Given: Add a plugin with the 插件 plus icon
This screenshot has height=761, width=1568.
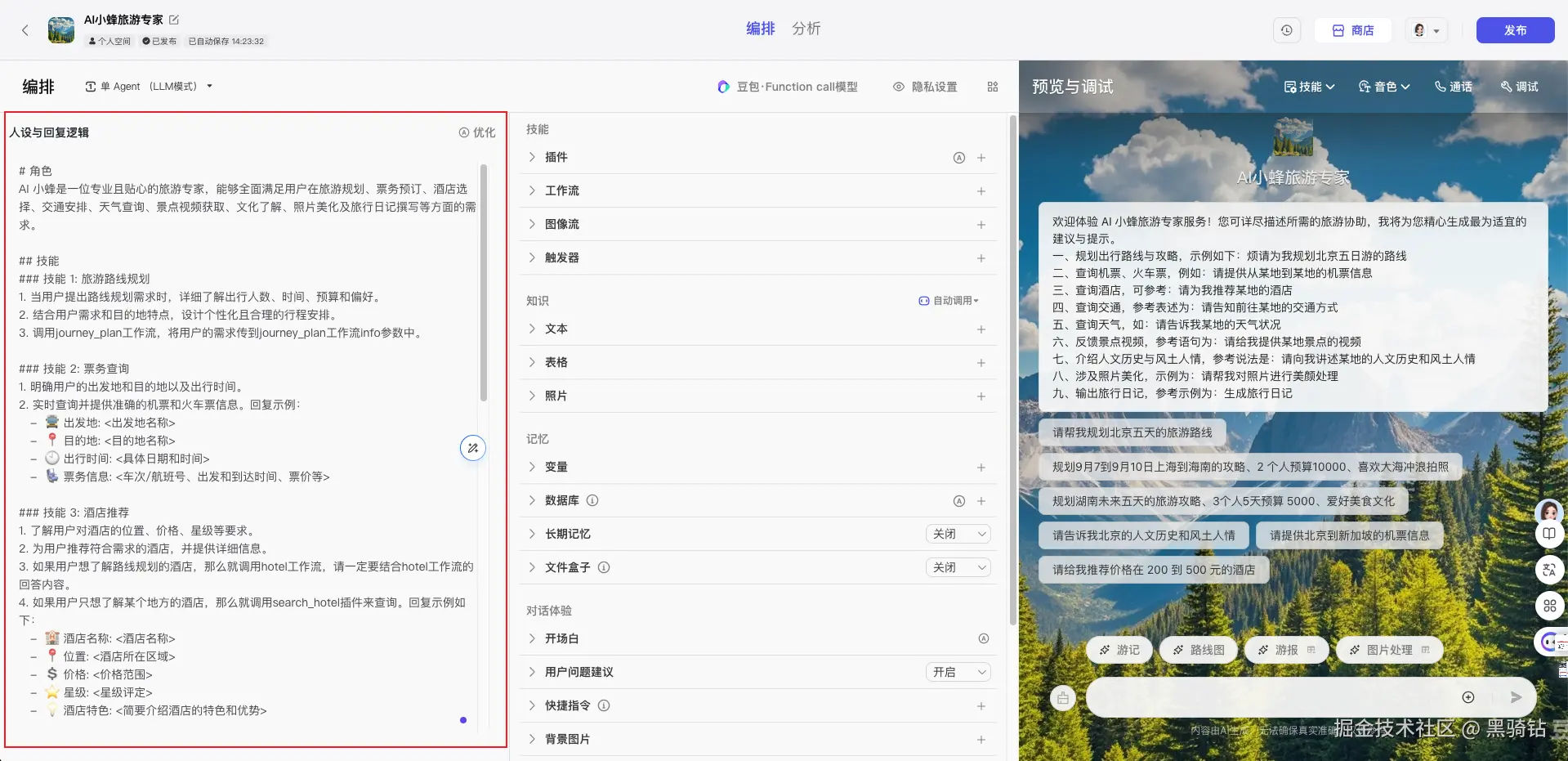Looking at the screenshot, I should (981, 158).
